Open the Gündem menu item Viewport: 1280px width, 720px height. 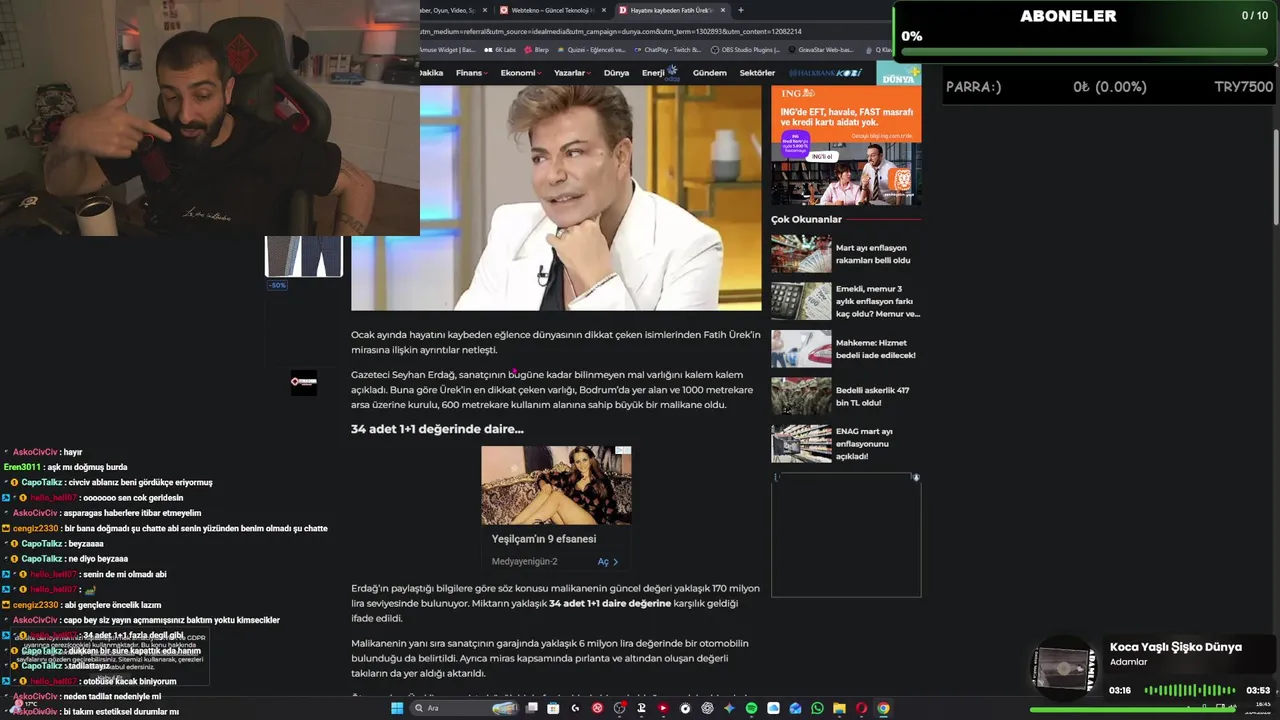point(710,73)
